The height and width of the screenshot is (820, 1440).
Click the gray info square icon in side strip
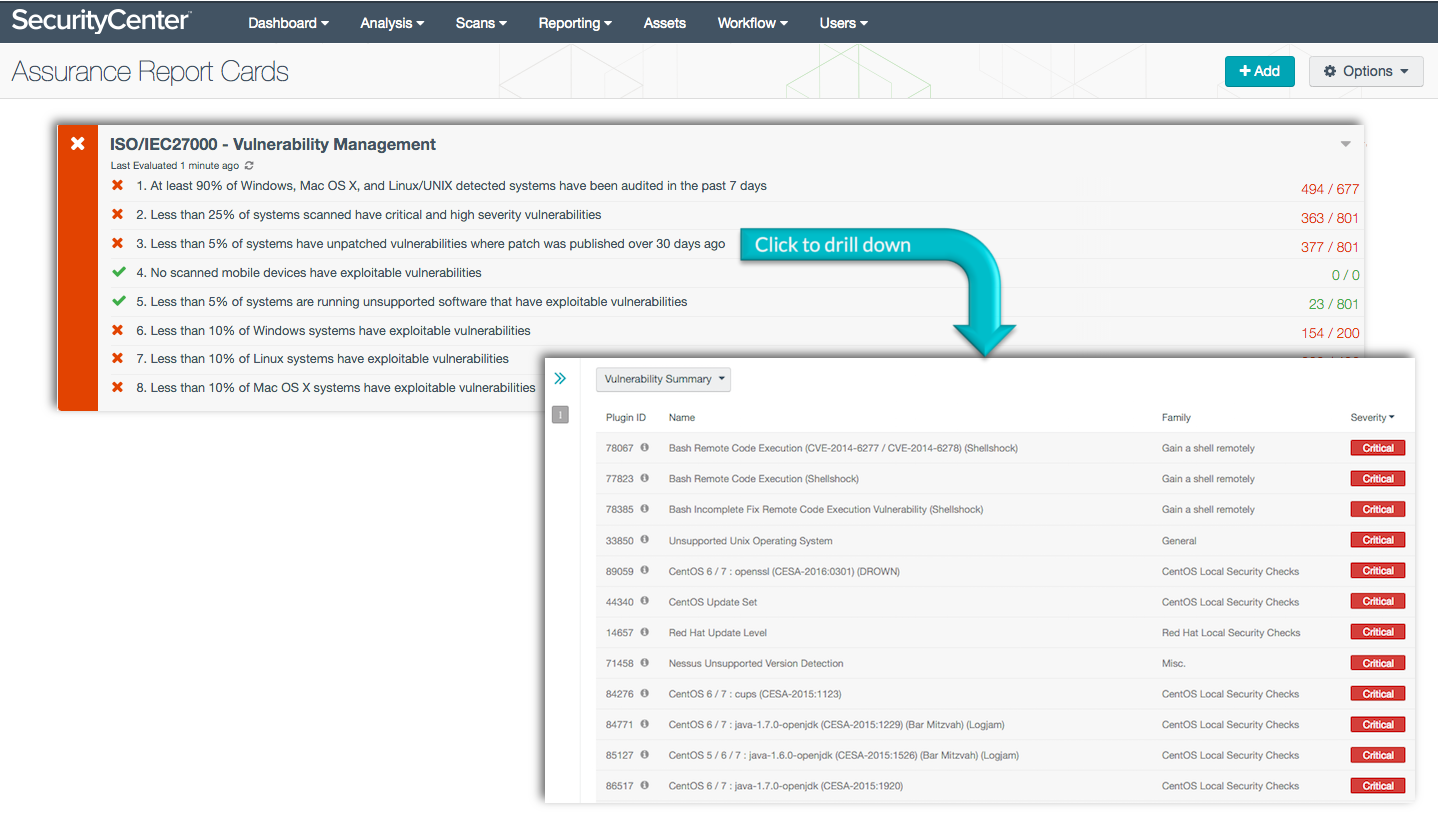click(x=560, y=415)
